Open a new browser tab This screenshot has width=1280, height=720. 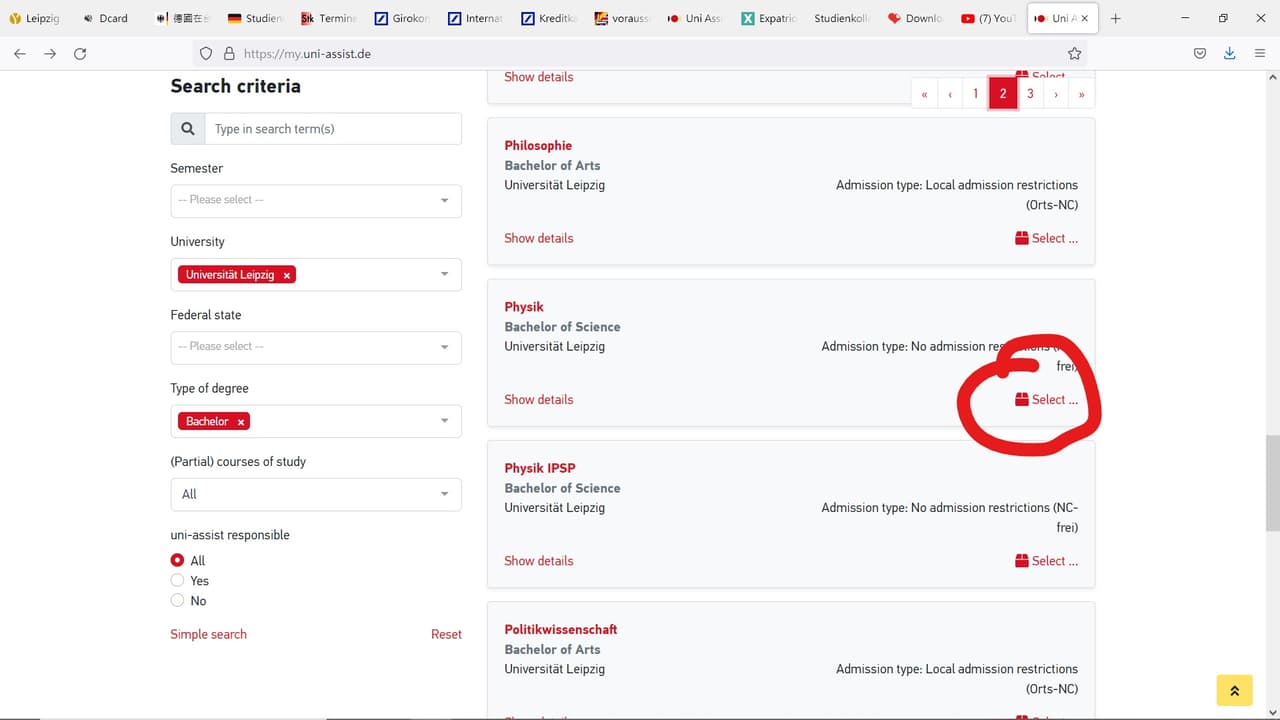tap(1116, 18)
